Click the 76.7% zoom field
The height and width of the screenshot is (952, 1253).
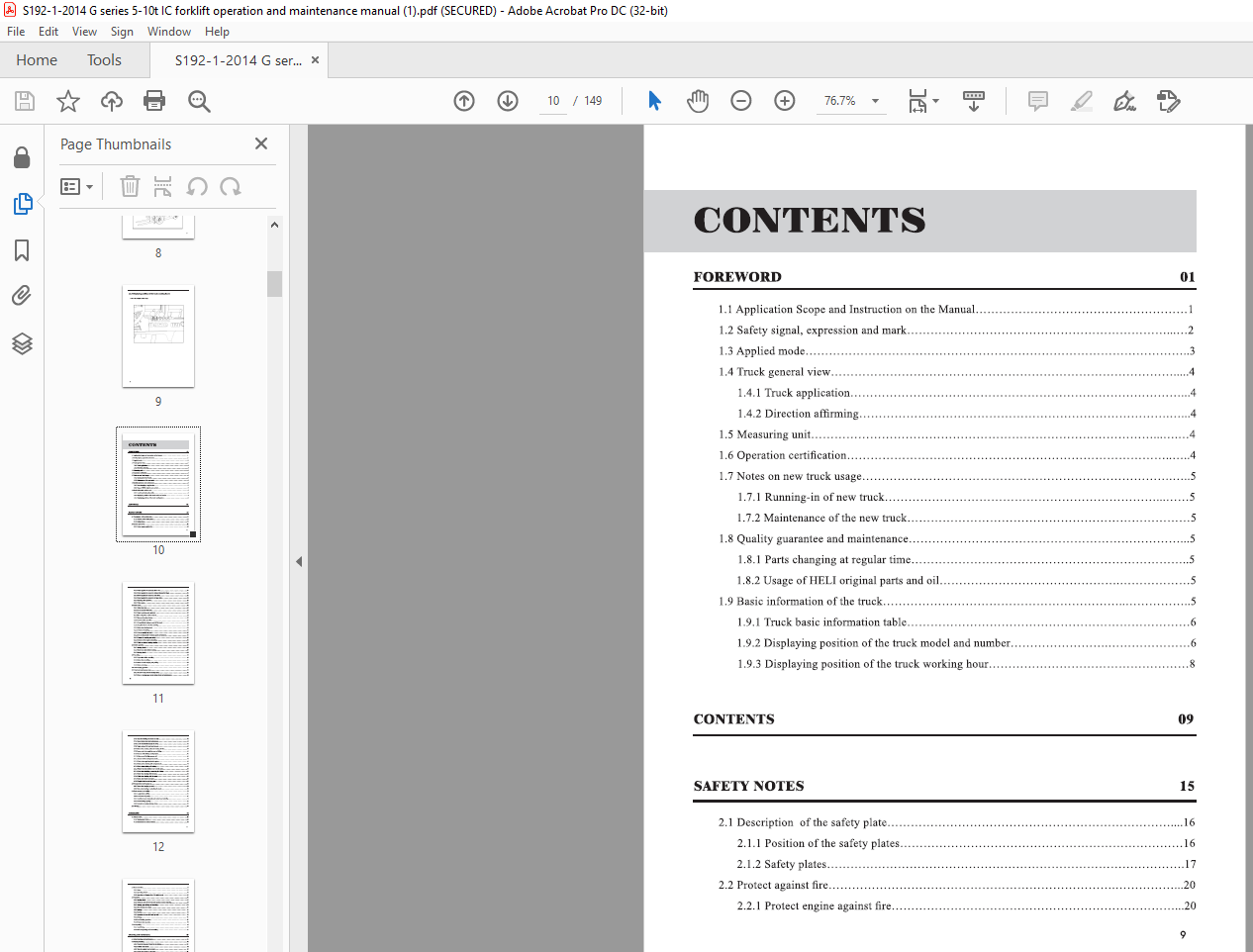[x=839, y=101]
